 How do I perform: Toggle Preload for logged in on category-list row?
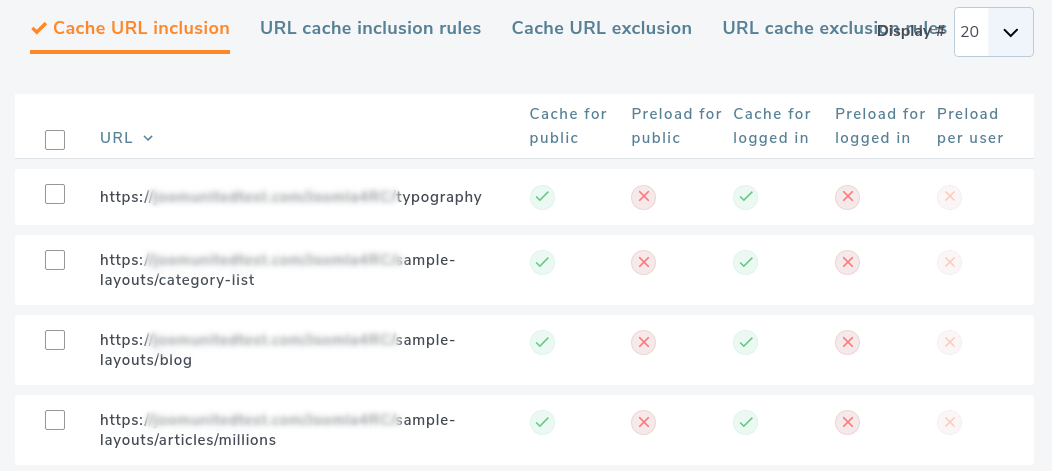click(848, 263)
